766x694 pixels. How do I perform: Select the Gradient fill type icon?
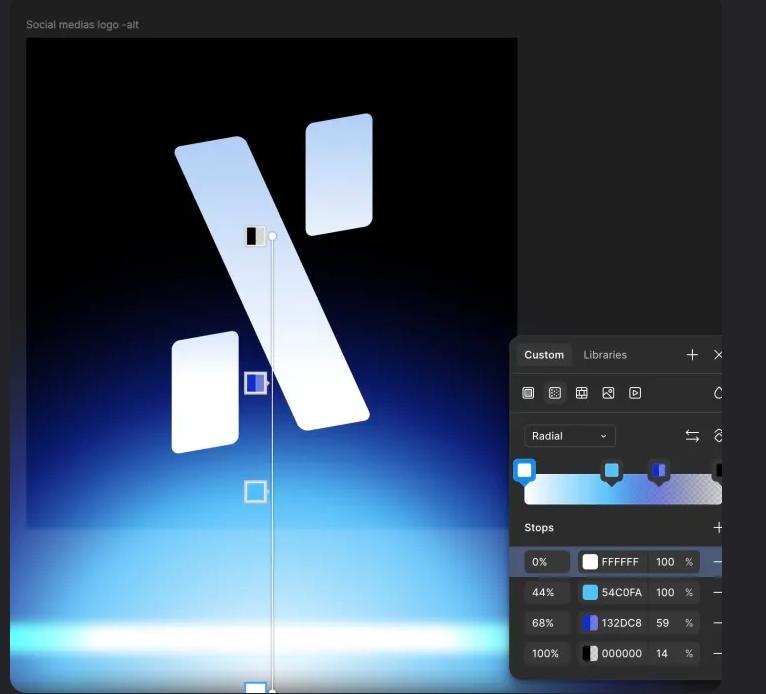click(555, 393)
